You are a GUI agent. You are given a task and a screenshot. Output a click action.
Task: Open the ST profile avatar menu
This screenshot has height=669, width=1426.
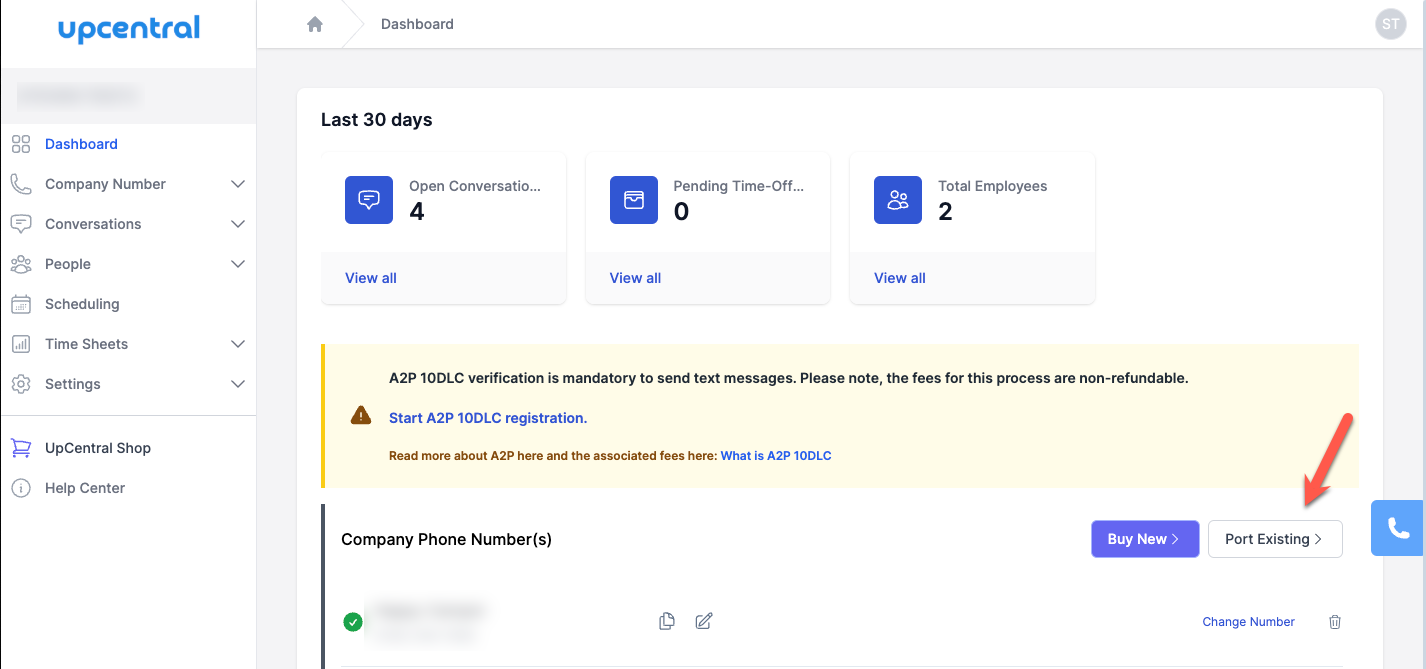tap(1390, 23)
